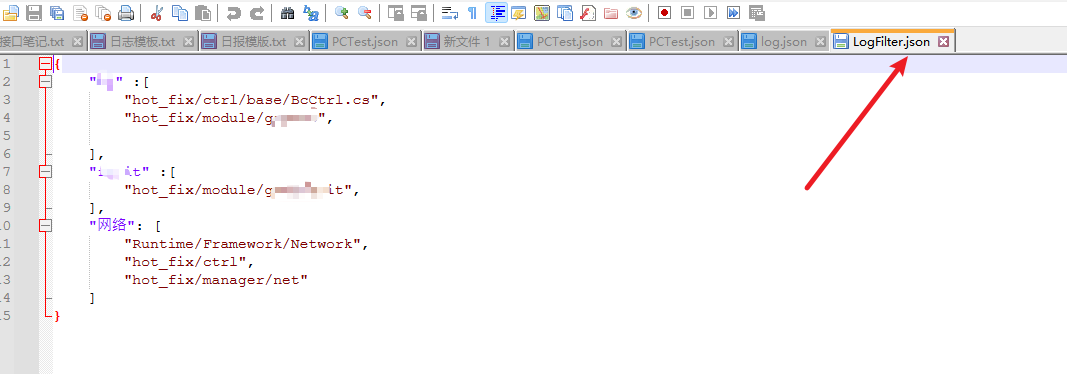
Task: Toggle show all characters pilcrow icon
Action: tap(472, 12)
